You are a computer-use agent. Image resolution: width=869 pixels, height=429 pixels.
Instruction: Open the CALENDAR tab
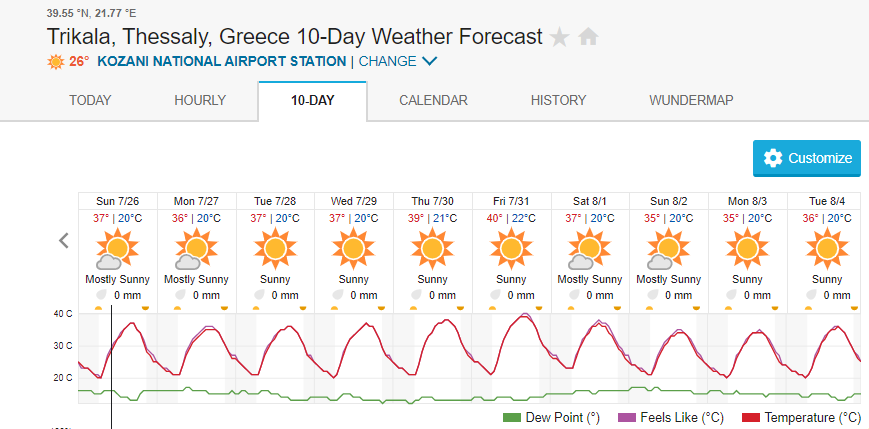click(433, 100)
